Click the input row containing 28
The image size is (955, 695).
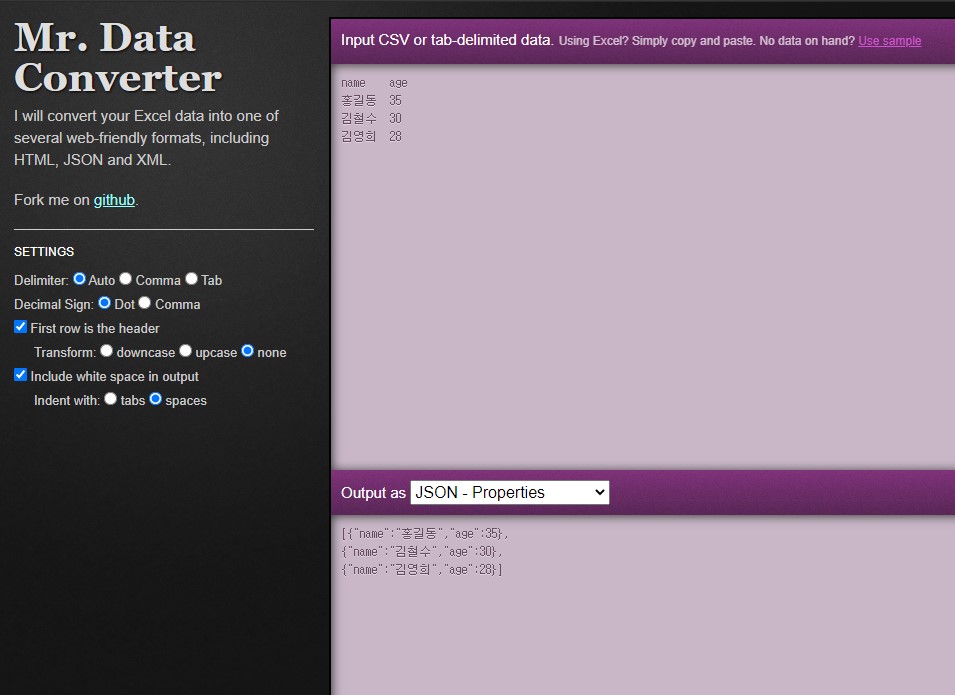(371, 136)
